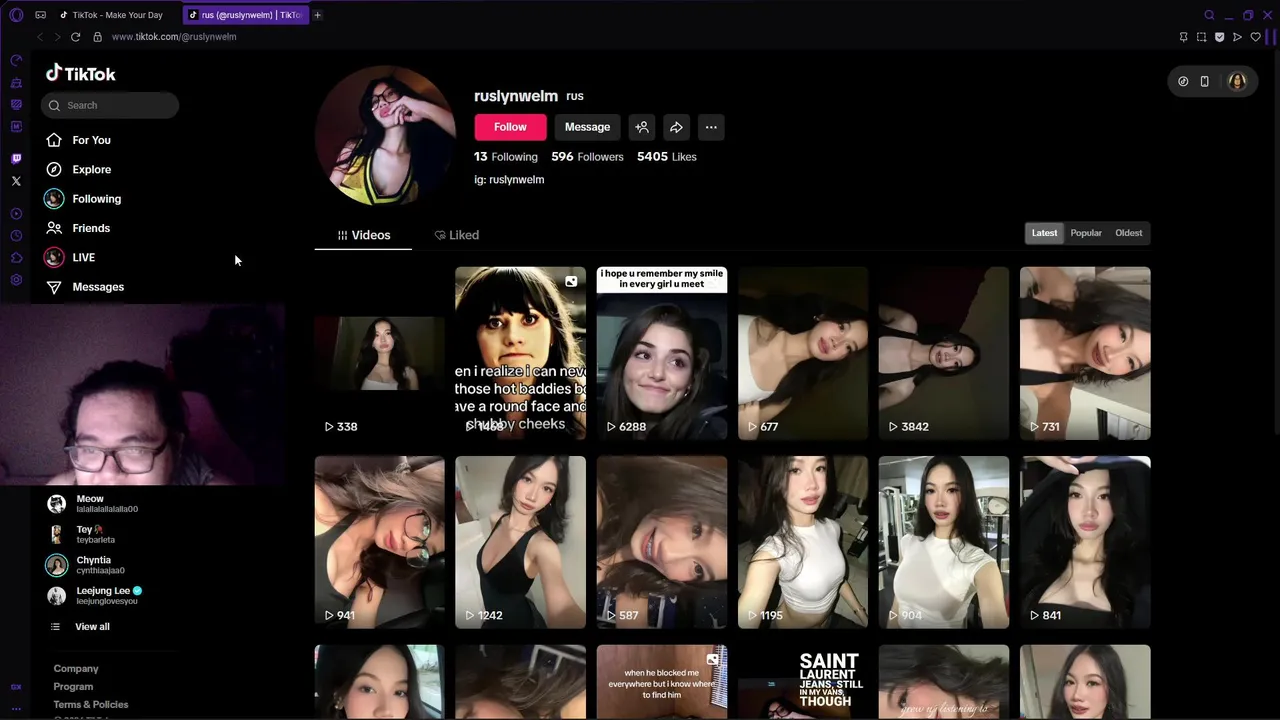
Task: Open the ad blocker shield icon
Action: click(x=1220, y=37)
